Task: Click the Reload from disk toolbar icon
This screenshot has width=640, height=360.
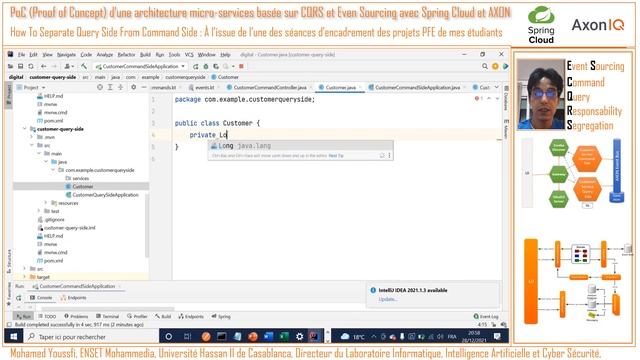Action: pos(31,66)
